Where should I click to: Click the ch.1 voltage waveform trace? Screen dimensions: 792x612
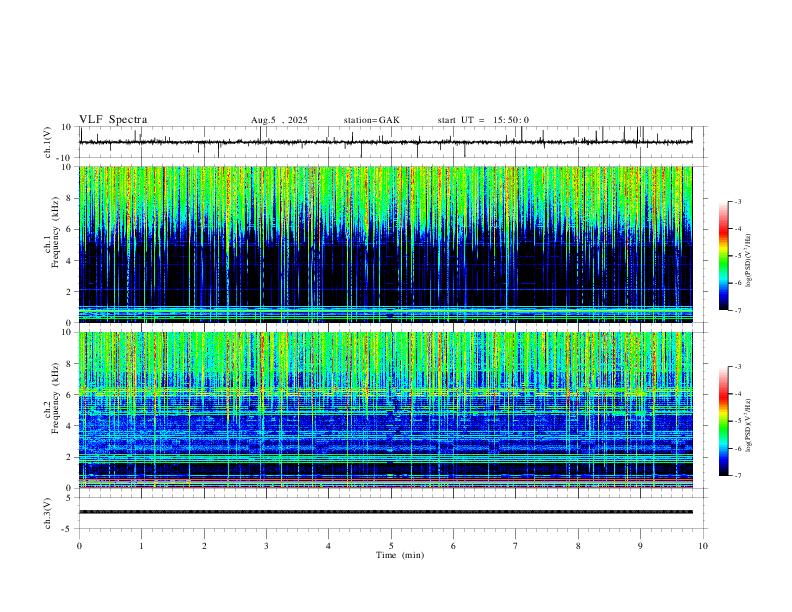385,142
